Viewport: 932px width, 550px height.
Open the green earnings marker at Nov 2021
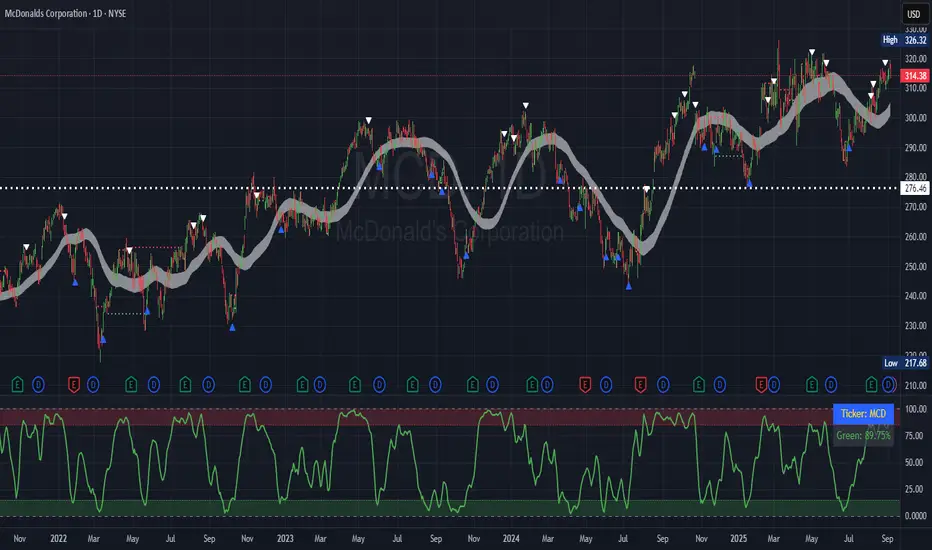pos(17,385)
